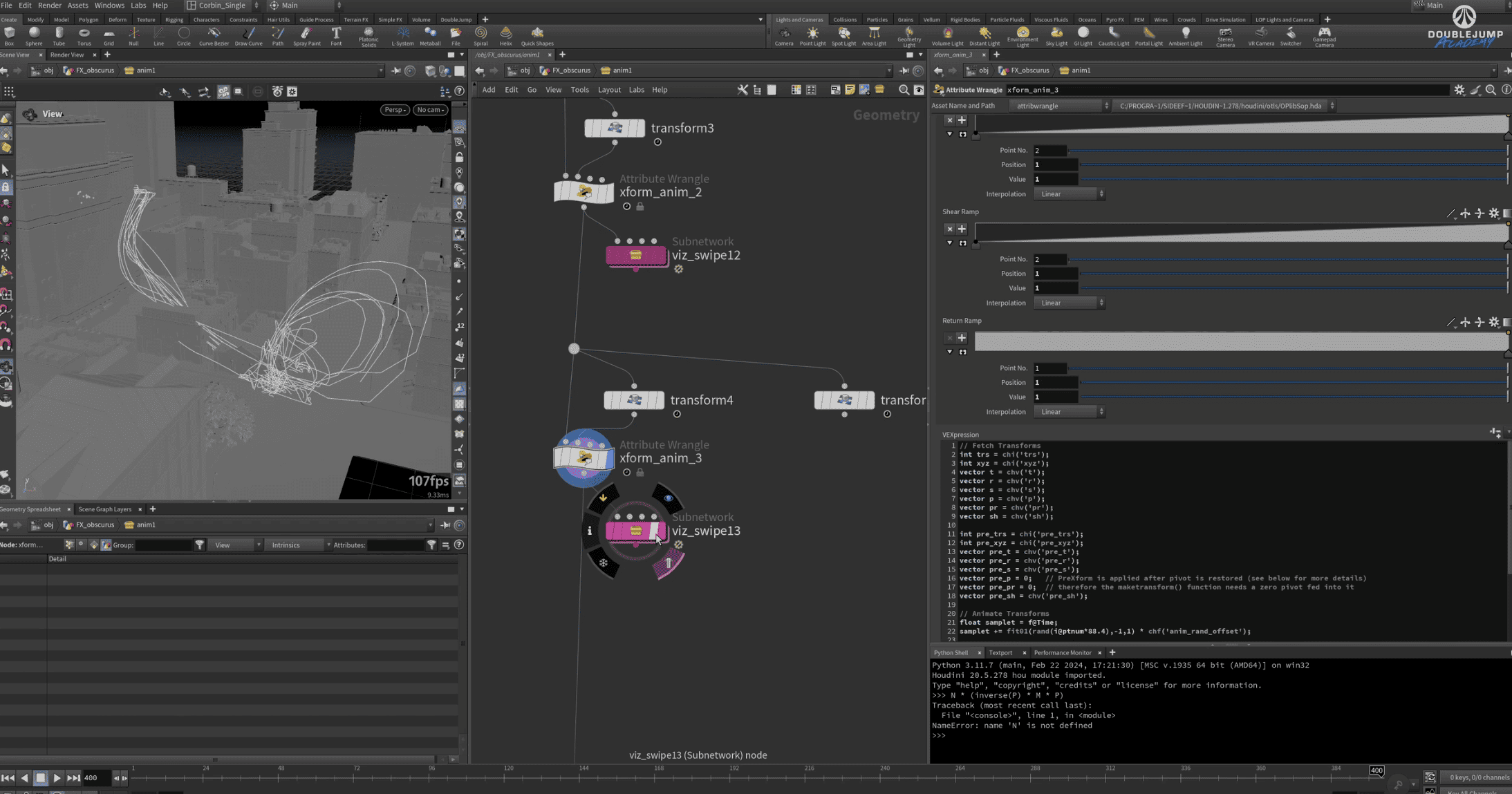Open the parameter gear menu for xform_anim_3
The width and height of the screenshot is (1512, 794).
(1459, 90)
